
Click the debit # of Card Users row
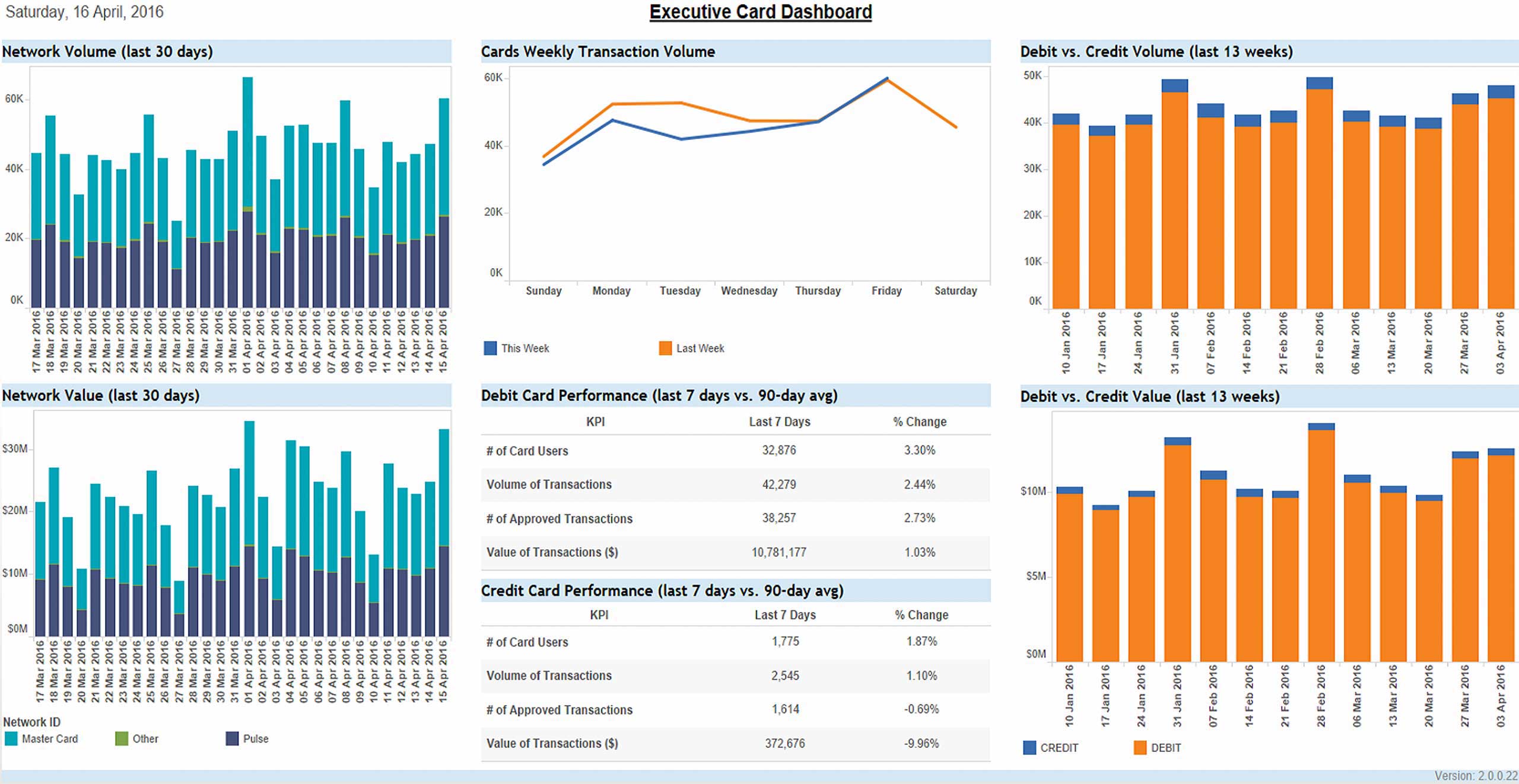point(527,451)
